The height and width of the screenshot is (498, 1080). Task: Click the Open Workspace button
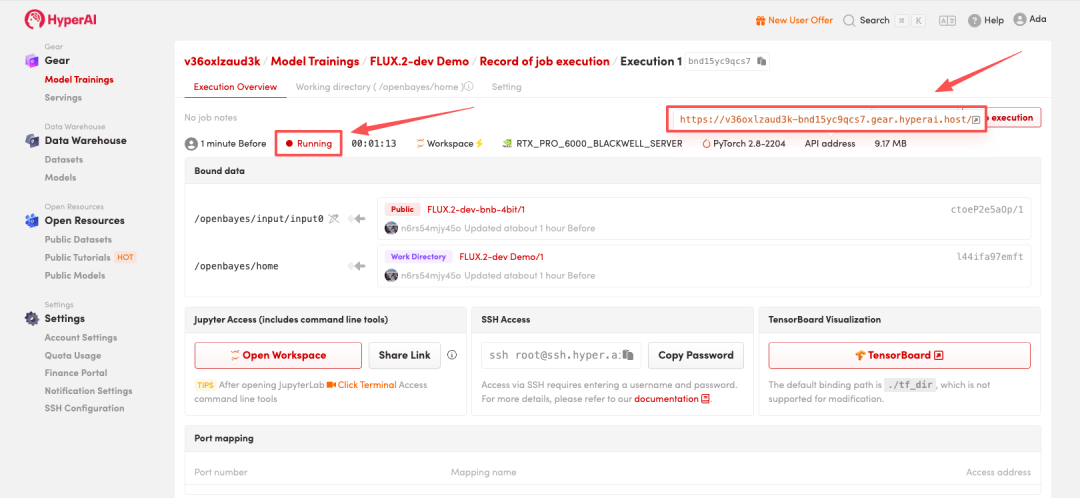[x=278, y=355]
